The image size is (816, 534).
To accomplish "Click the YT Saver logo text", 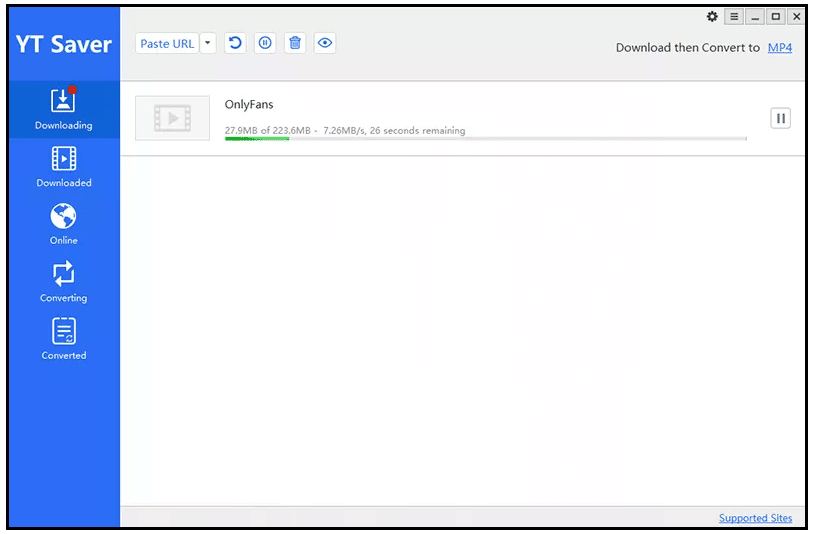I will tap(63, 45).
